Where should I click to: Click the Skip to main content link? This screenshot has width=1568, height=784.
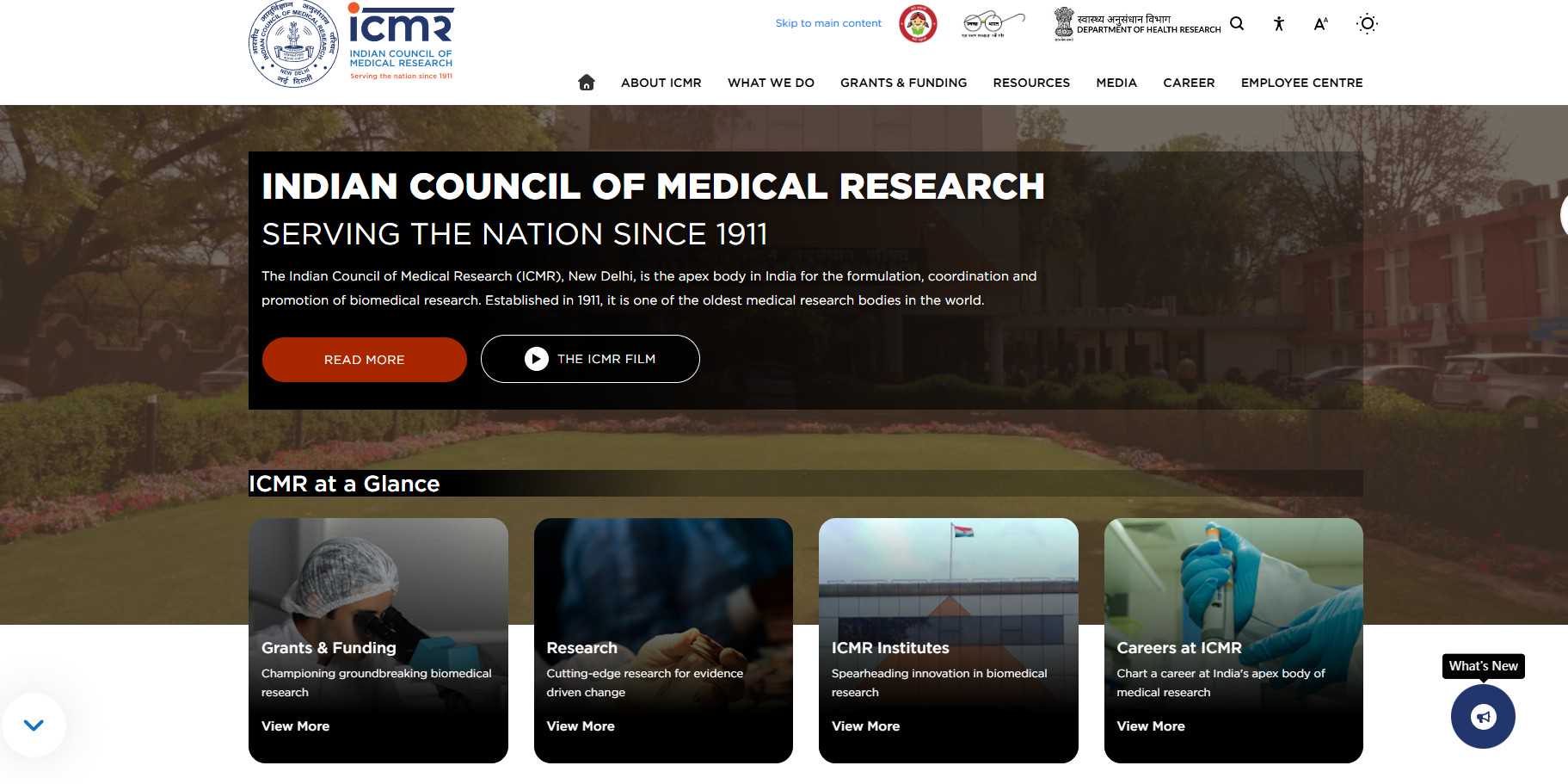pyautogui.click(x=828, y=23)
